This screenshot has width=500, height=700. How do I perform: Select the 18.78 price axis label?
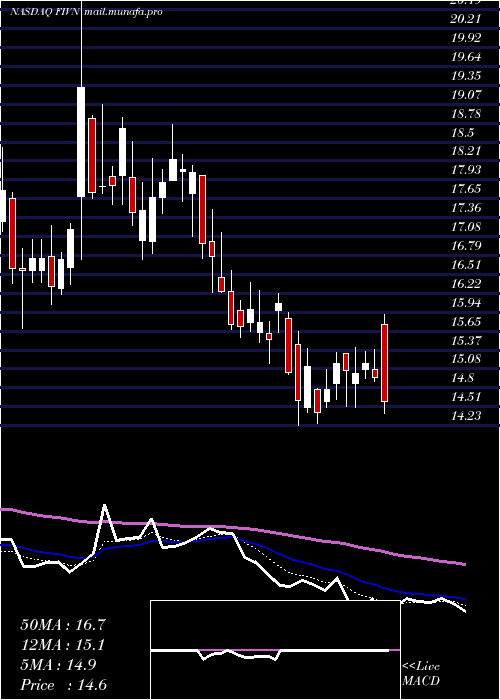[x=466, y=114]
